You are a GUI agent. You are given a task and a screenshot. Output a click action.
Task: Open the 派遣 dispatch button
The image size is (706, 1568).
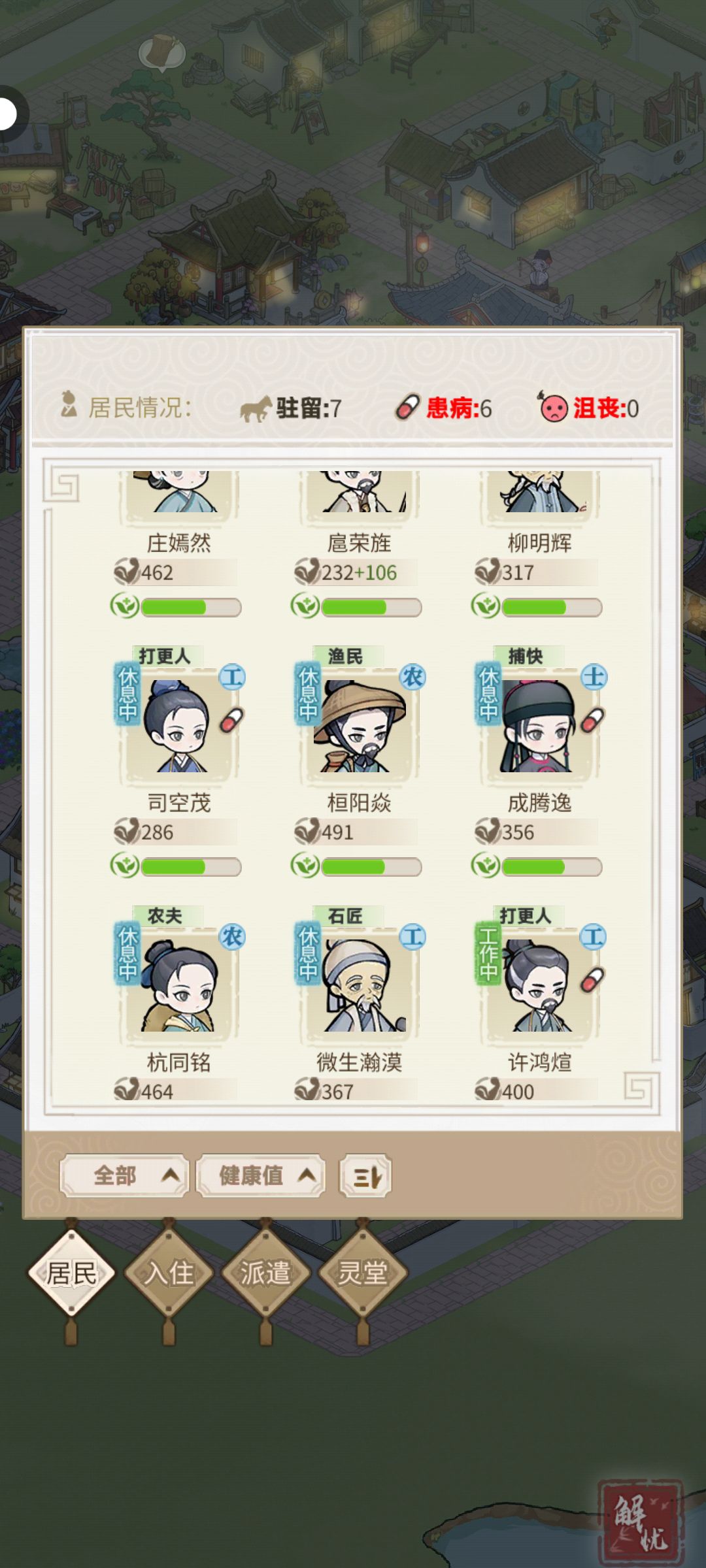pos(265,1273)
